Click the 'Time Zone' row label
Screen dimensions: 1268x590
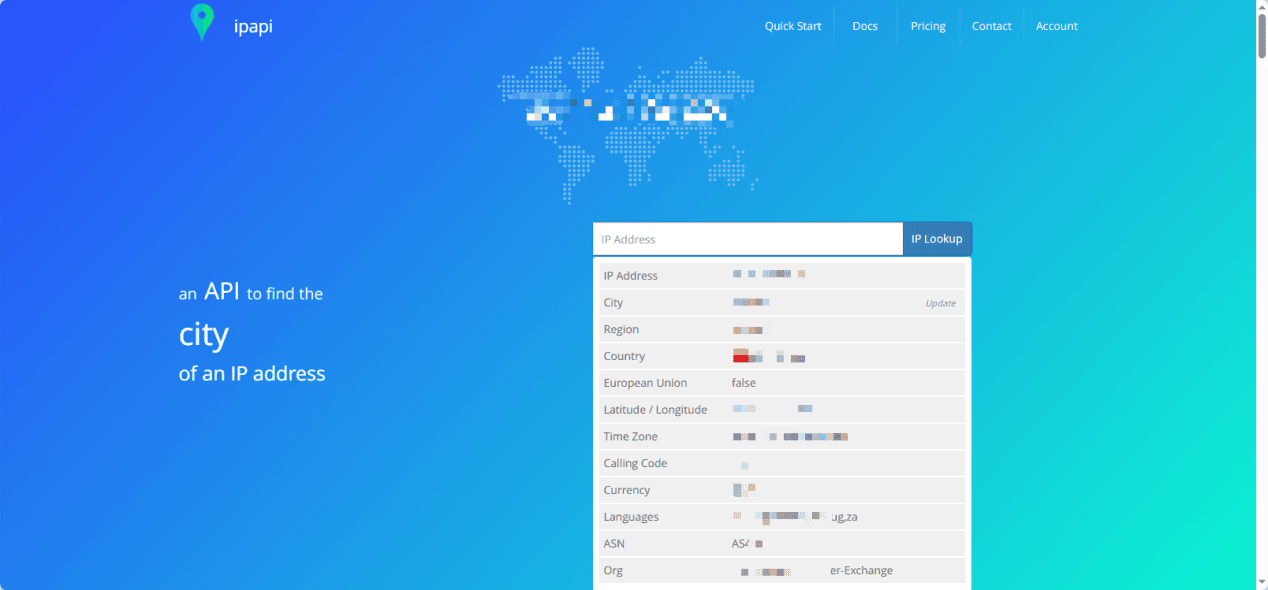[x=630, y=437]
